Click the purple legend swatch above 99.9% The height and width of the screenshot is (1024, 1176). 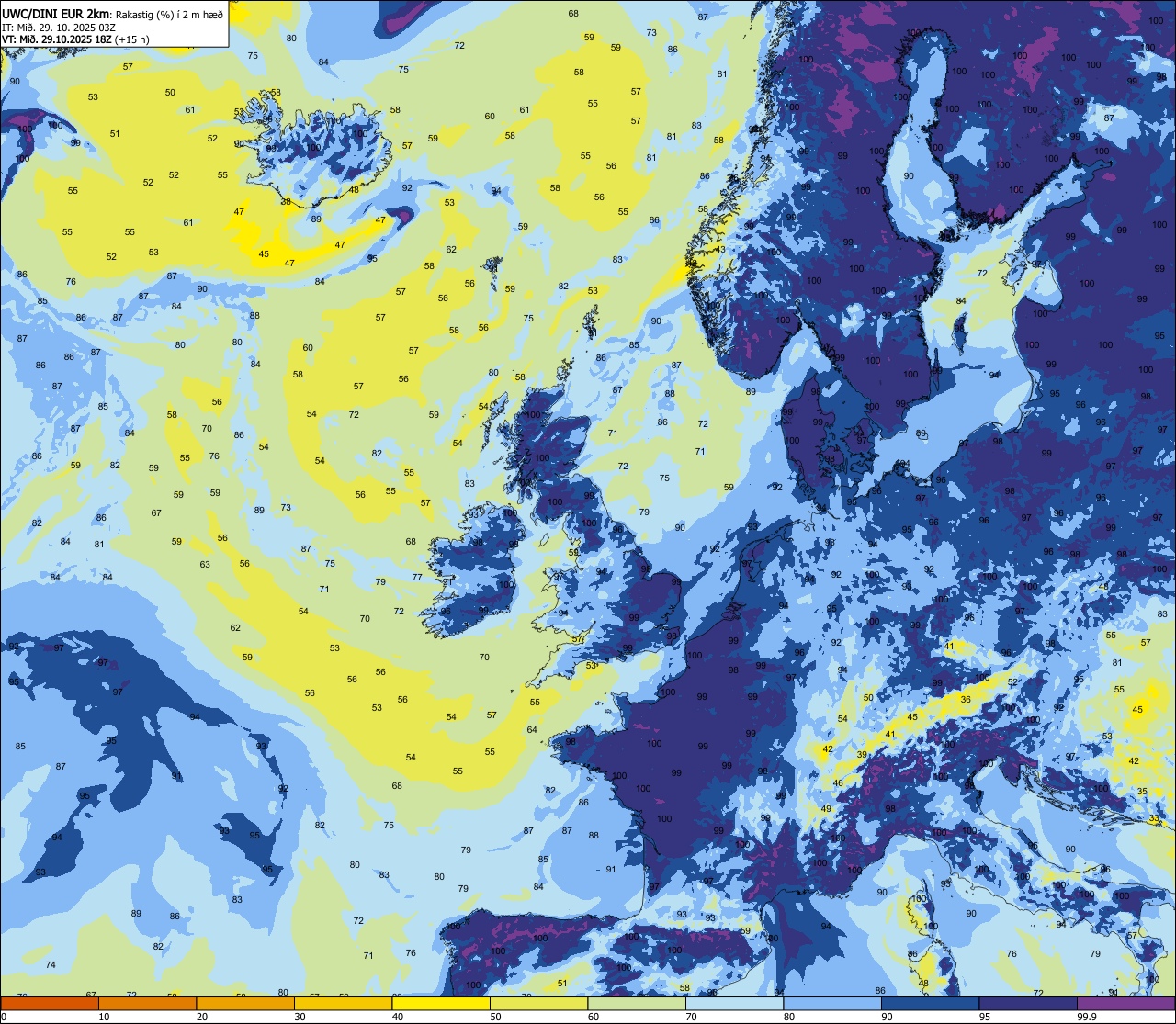1125,1003
